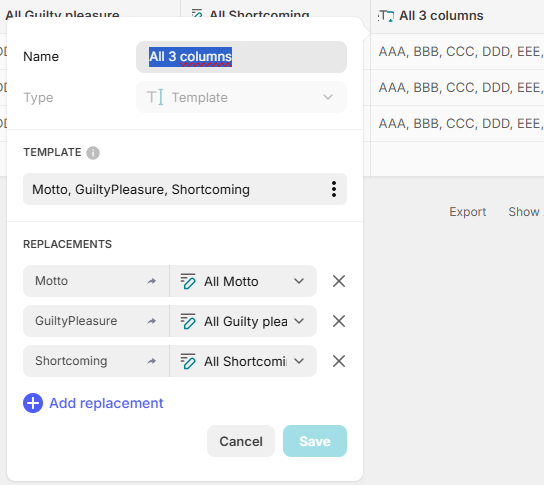
Task: Save the template column settings
Action: point(315,441)
